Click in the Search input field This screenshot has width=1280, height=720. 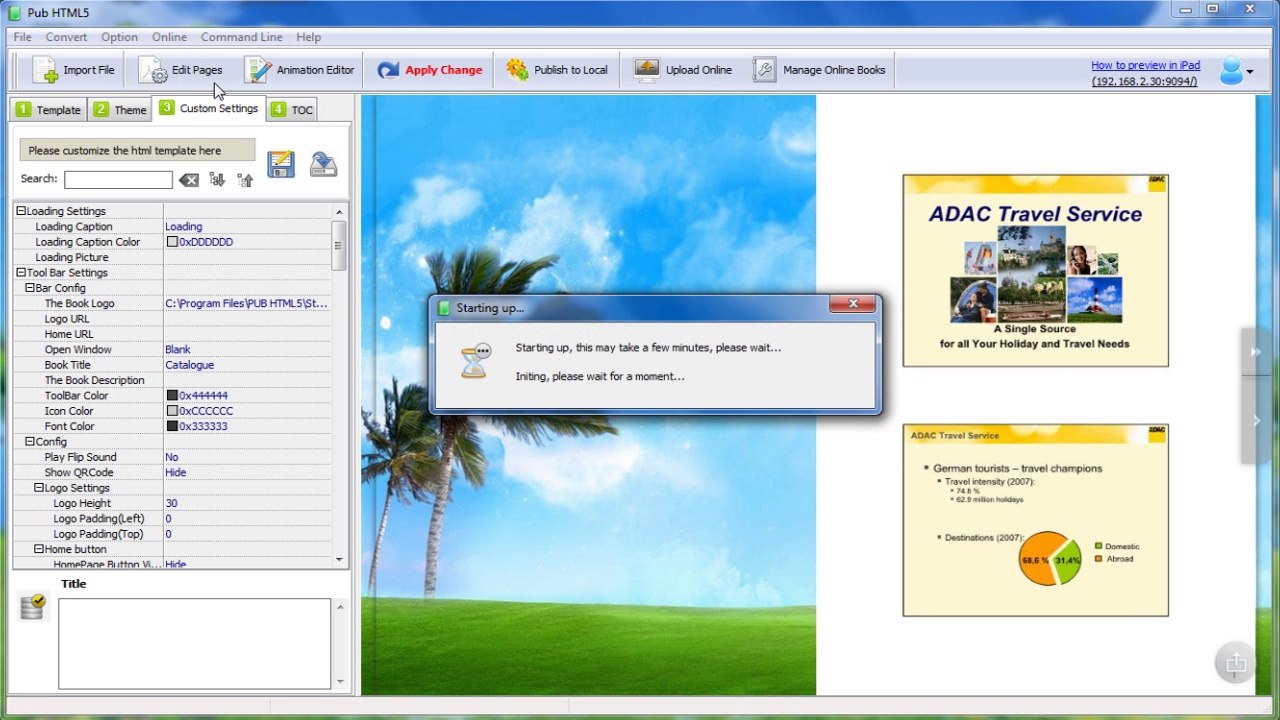118,180
